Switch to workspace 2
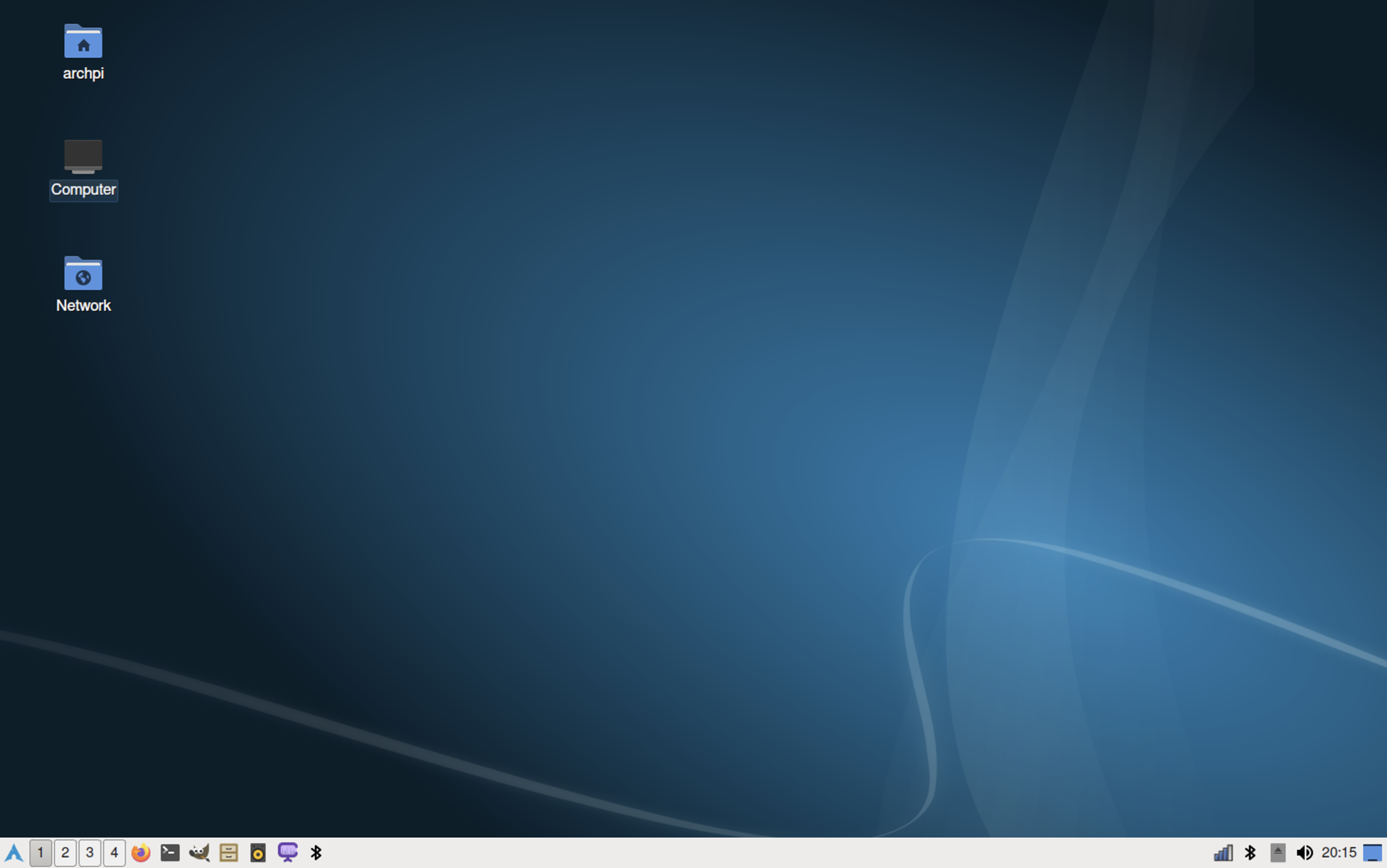 click(66, 852)
